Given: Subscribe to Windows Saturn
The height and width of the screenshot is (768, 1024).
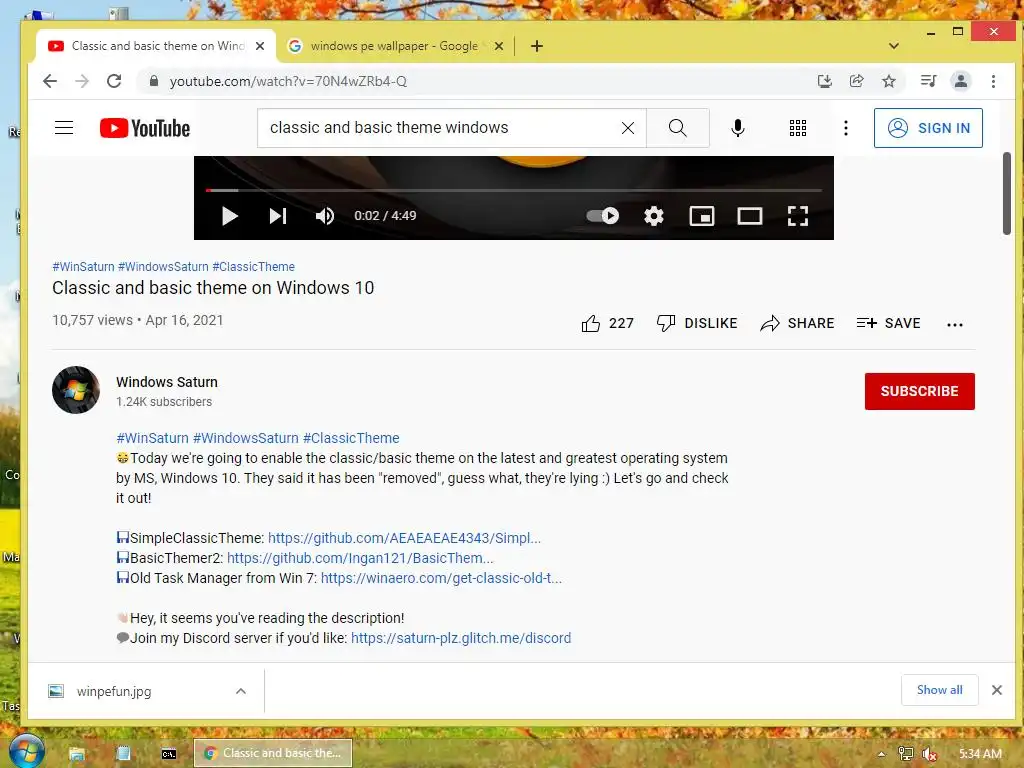Looking at the screenshot, I should tap(920, 391).
